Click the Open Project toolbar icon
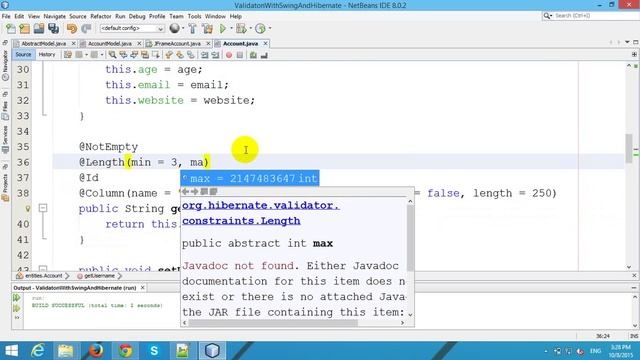The width and height of the screenshot is (640, 360). pyautogui.click(x=39, y=29)
